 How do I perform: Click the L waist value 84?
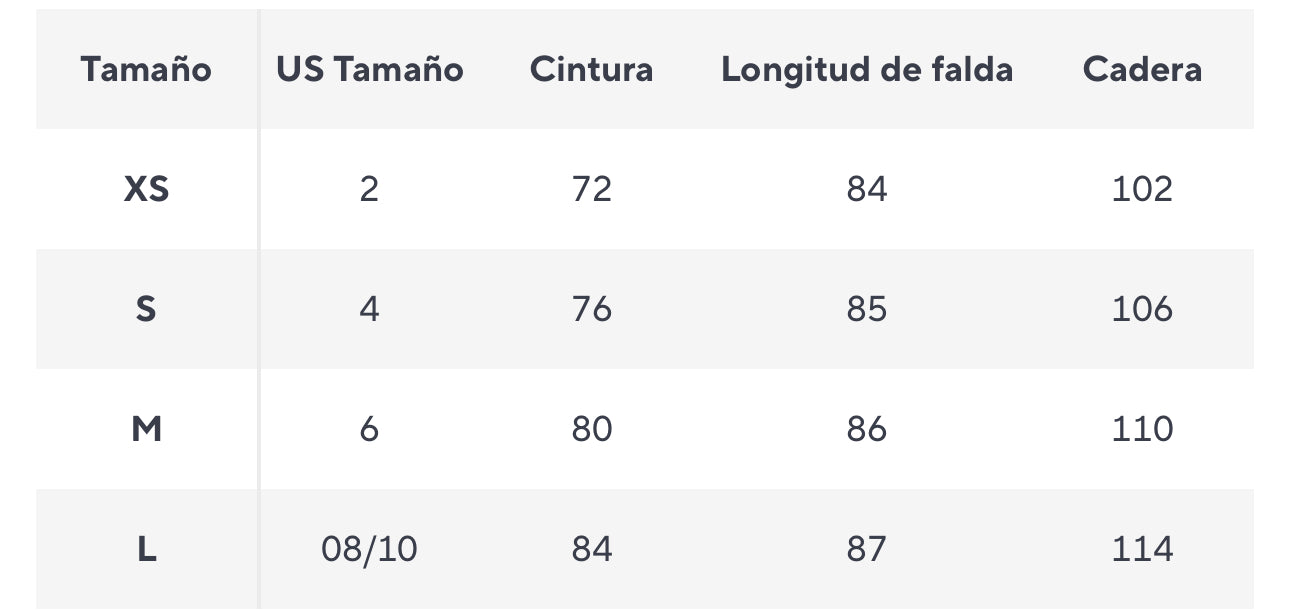pyautogui.click(x=591, y=549)
